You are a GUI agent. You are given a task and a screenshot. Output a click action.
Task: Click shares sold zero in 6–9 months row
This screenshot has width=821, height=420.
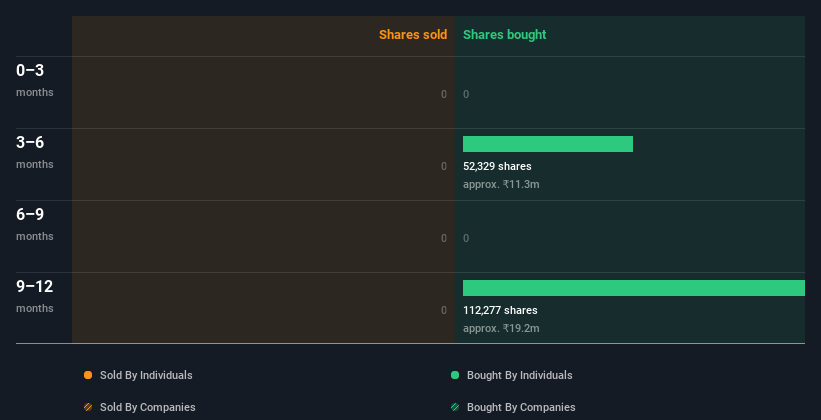[x=444, y=238]
